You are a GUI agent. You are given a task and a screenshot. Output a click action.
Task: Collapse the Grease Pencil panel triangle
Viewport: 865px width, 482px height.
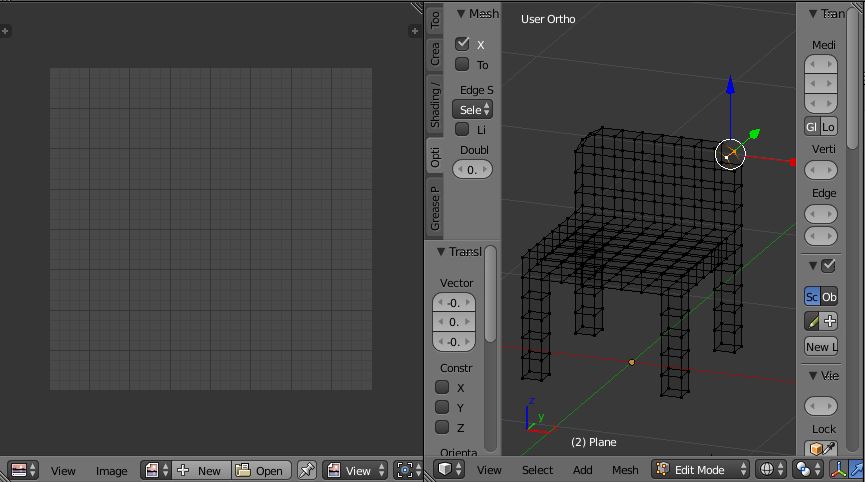813,266
